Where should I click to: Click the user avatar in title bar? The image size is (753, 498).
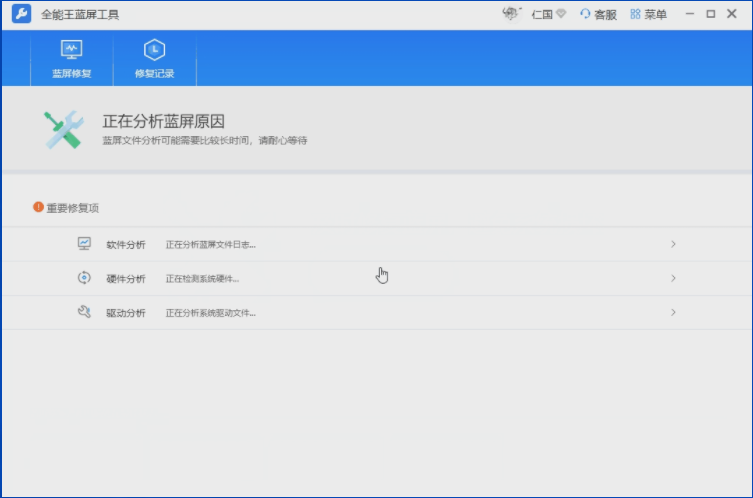coord(512,14)
